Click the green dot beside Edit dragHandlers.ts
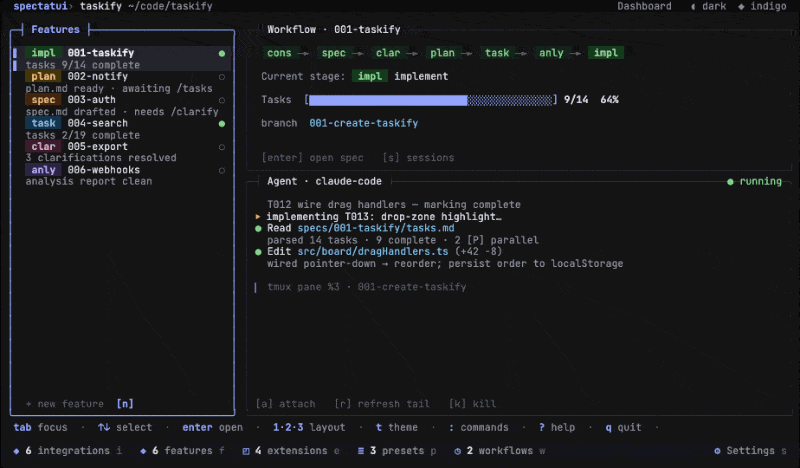Image resolution: width=800 pixels, height=468 pixels. [258, 252]
